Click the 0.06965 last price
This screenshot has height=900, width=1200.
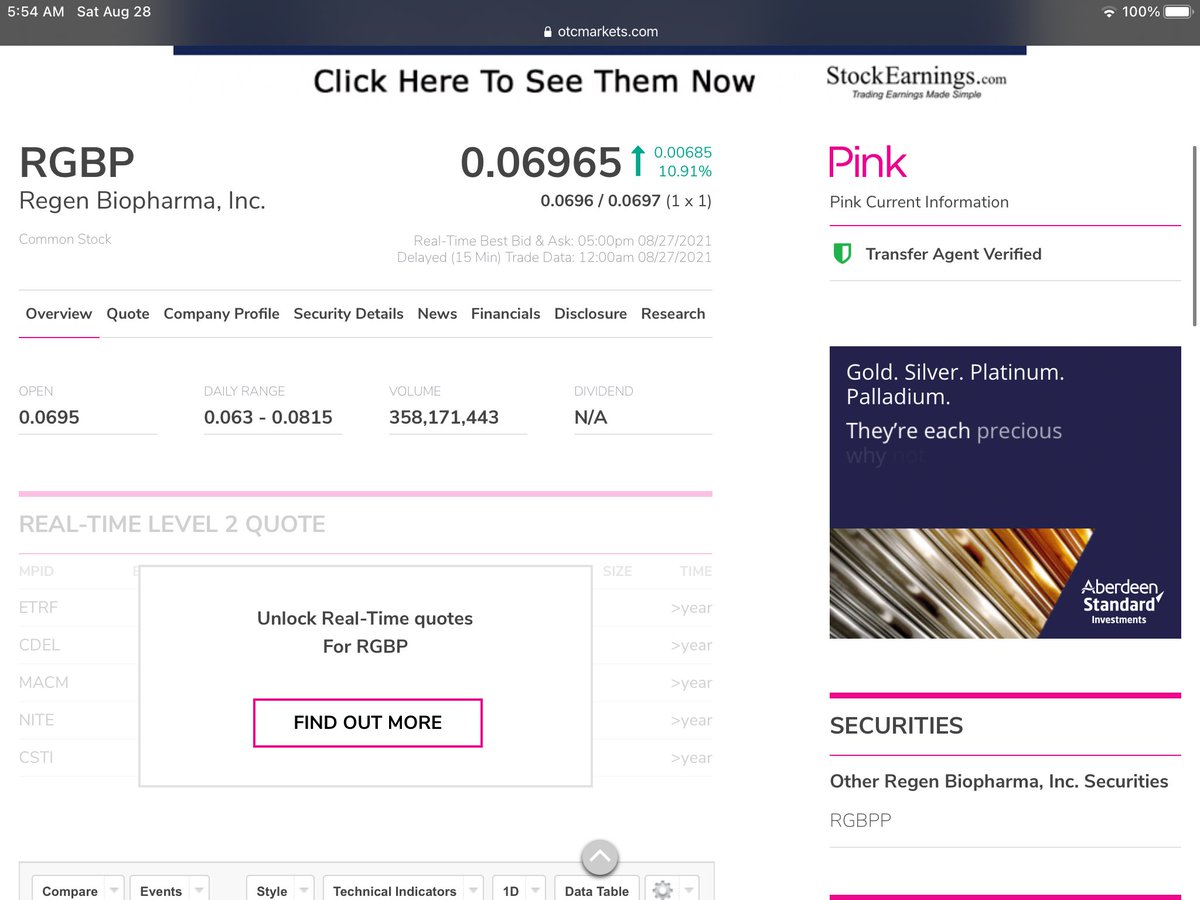[541, 162]
